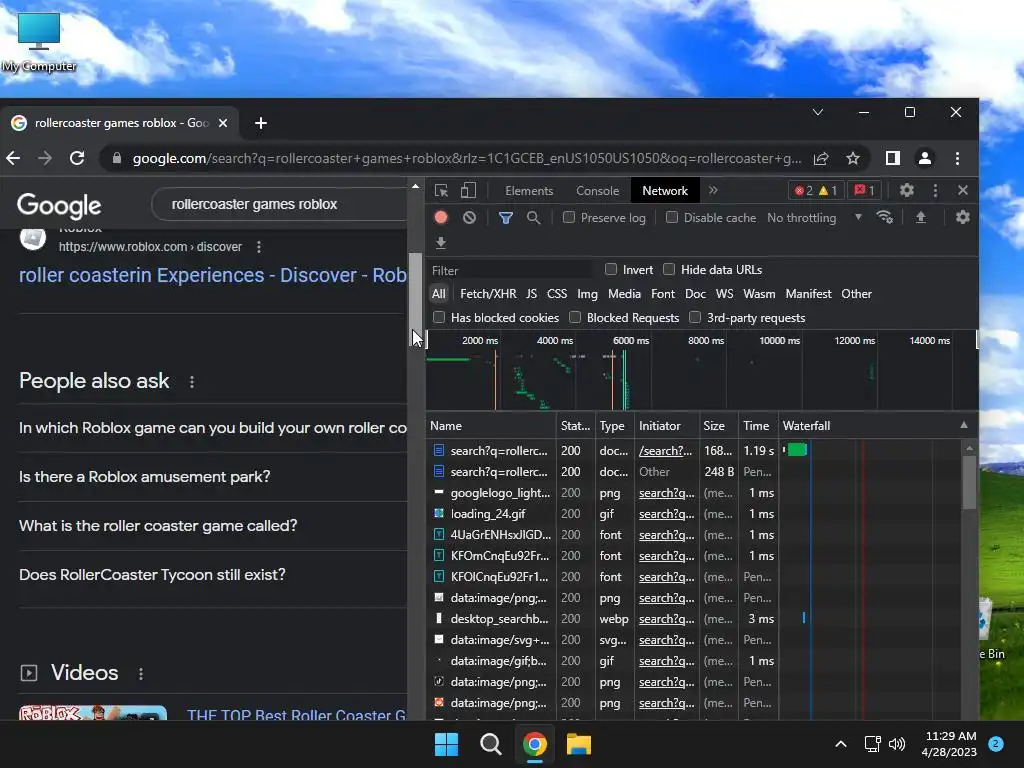The width and height of the screenshot is (1024, 768).
Task: Reload the page in Chrome
Action: 77,158
